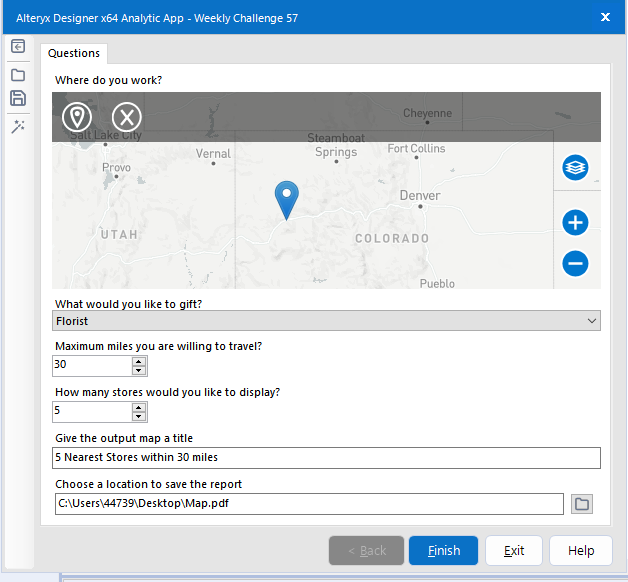This screenshot has width=628, height=582.
Task: Click the save sidebar icon
Action: (18, 98)
